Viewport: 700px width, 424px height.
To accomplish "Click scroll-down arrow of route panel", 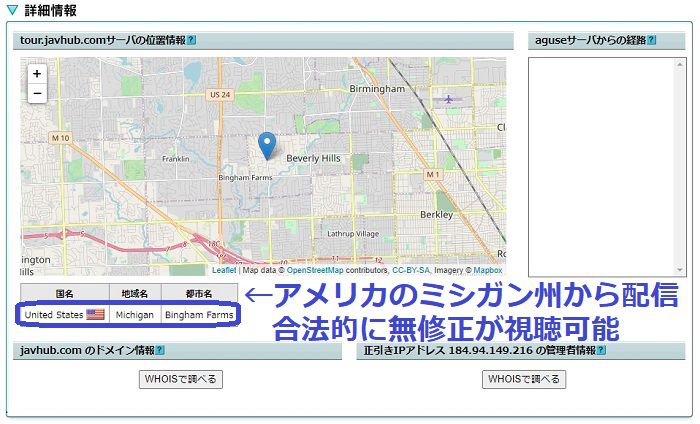I will 680,270.
